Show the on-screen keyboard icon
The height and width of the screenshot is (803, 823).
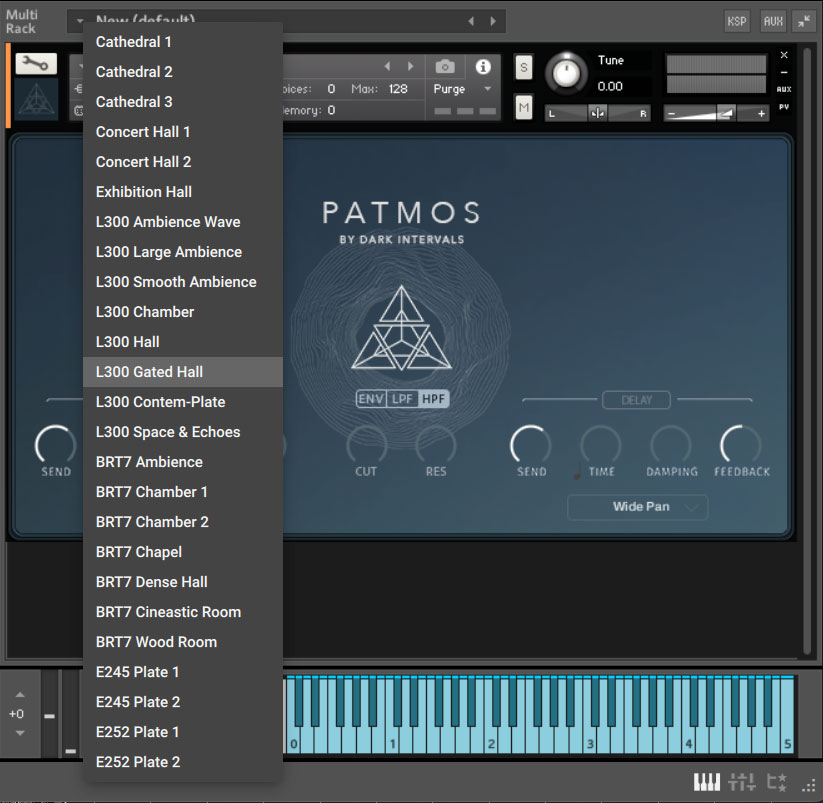706,782
